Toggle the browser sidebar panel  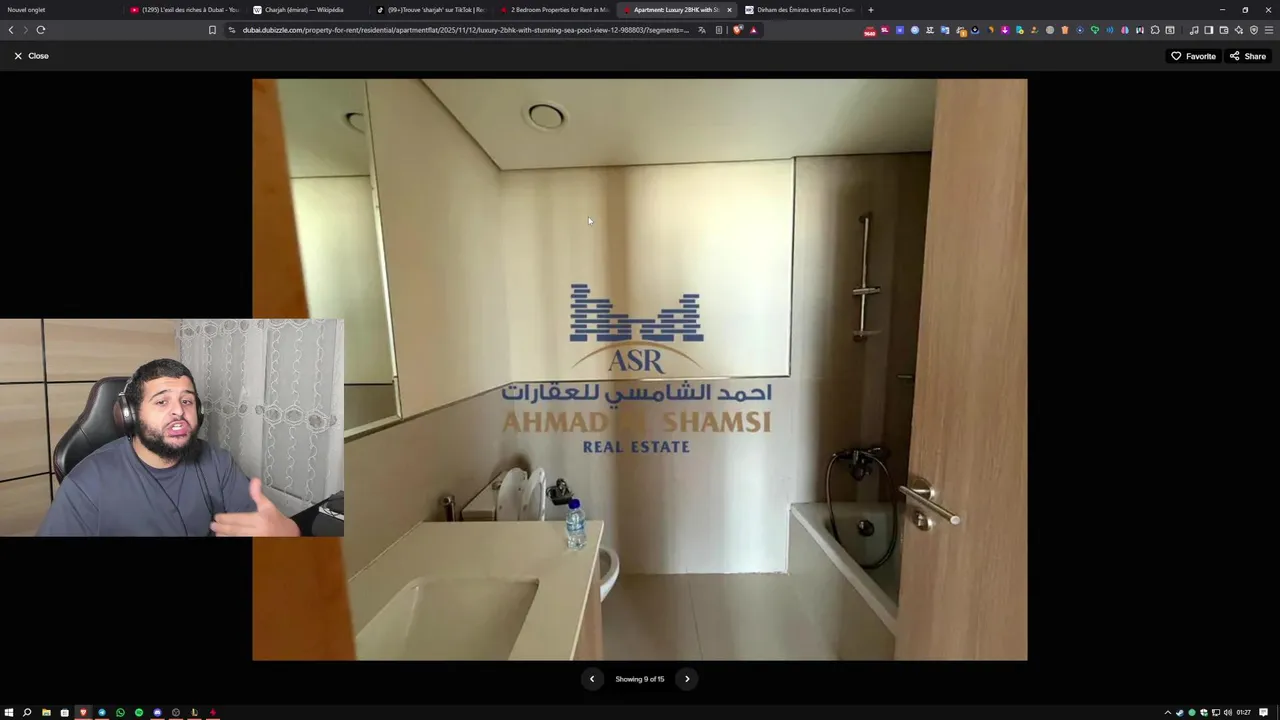[x=1208, y=30]
